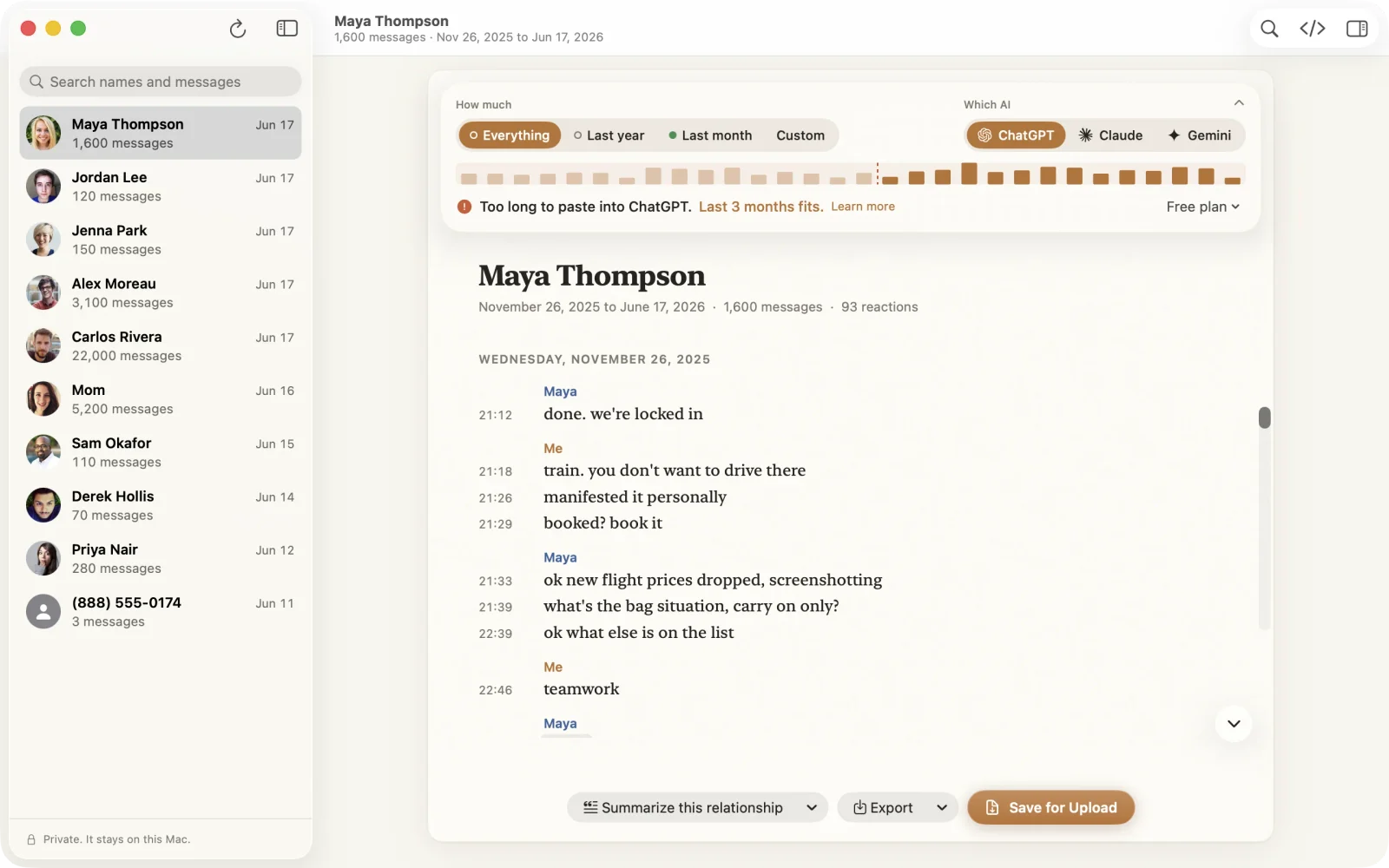Click the Export button
Image resolution: width=1389 pixels, height=868 pixels.
click(883, 807)
